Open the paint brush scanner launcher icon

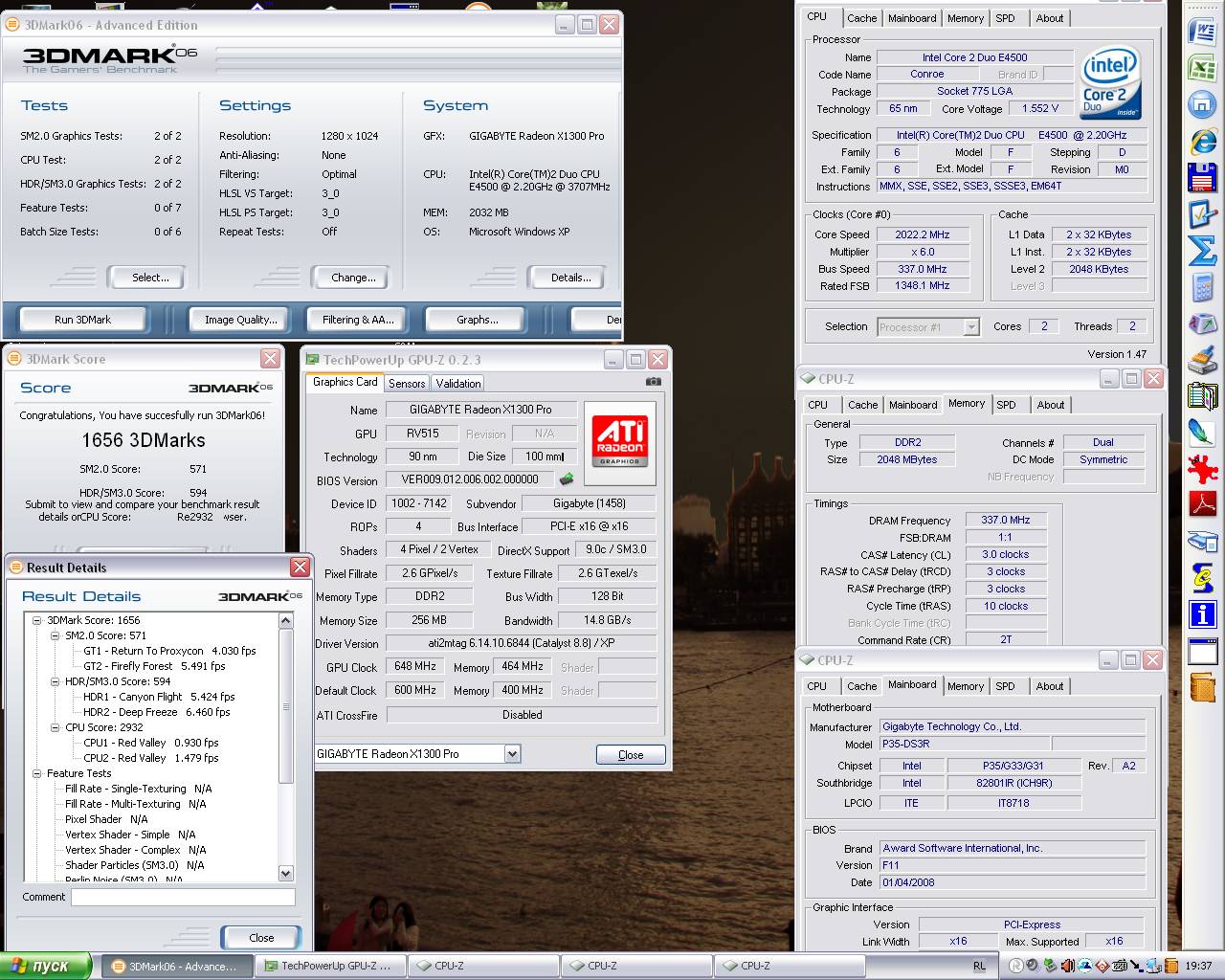click(1202, 360)
